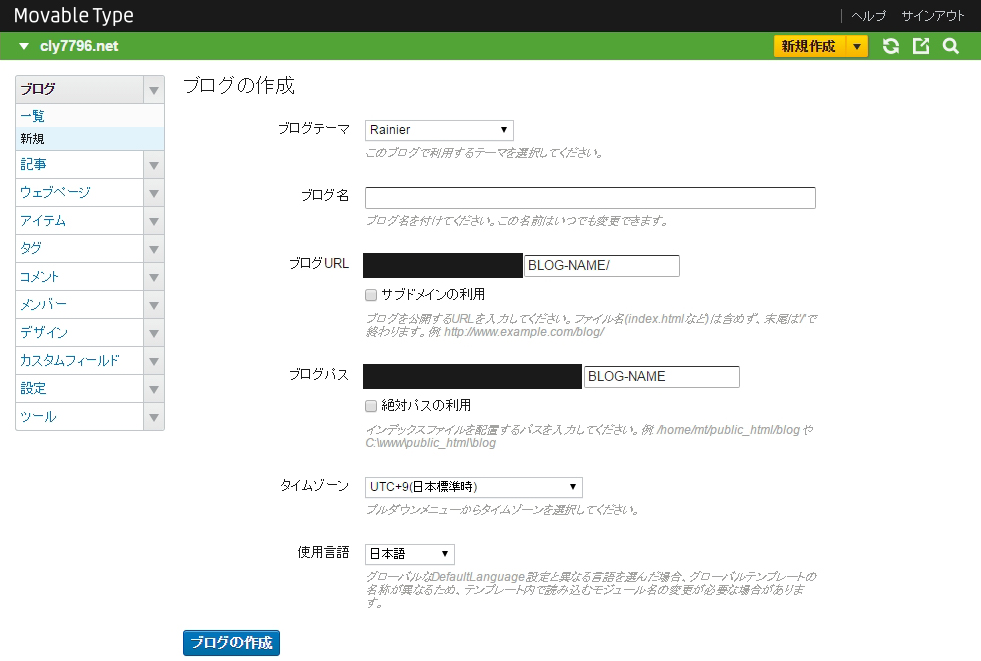
Task: Click inside the ブログ名 input field
Action: pyautogui.click(x=590, y=197)
